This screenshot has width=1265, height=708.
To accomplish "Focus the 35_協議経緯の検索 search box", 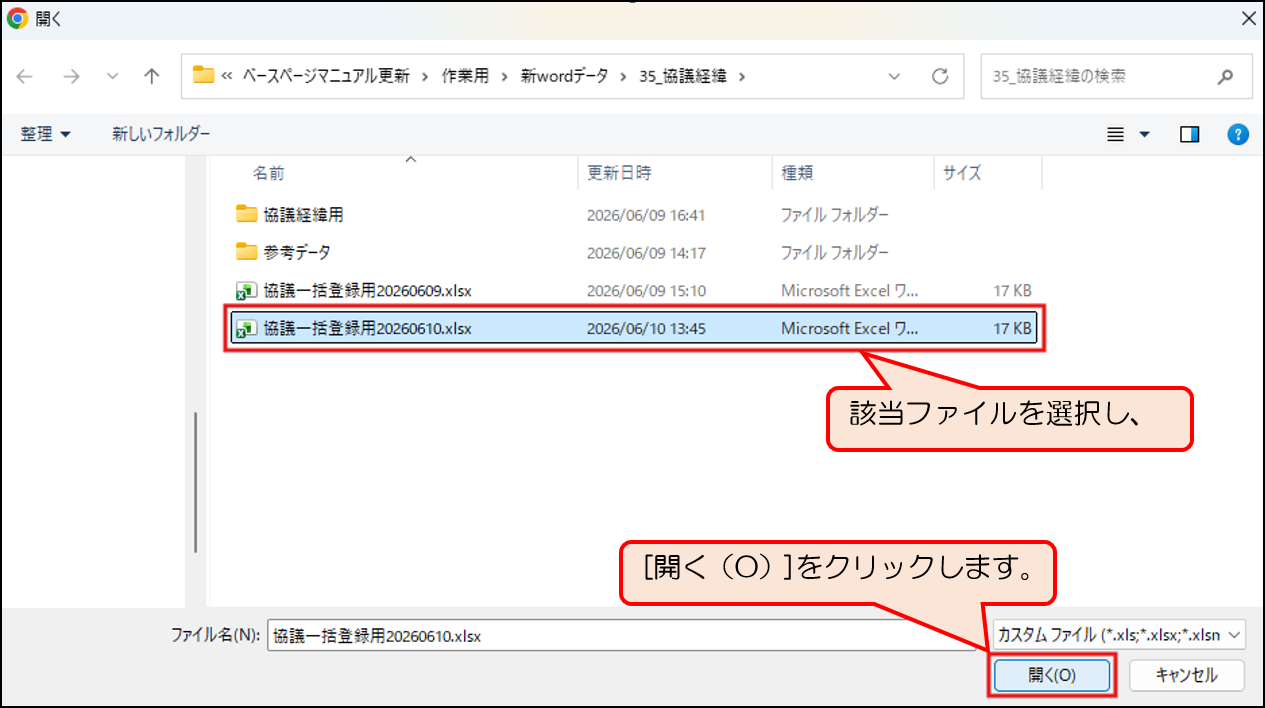I will click(x=1116, y=76).
